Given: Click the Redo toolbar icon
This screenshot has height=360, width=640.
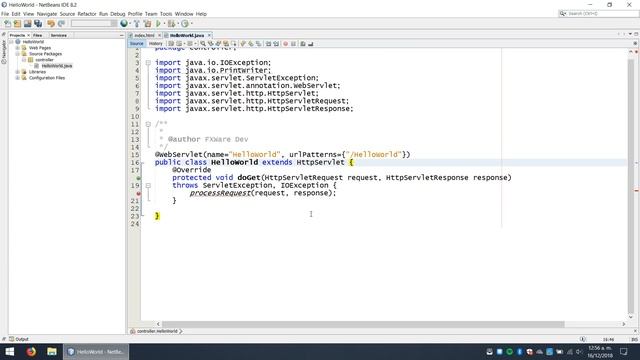Looking at the screenshot, I should [61, 24].
